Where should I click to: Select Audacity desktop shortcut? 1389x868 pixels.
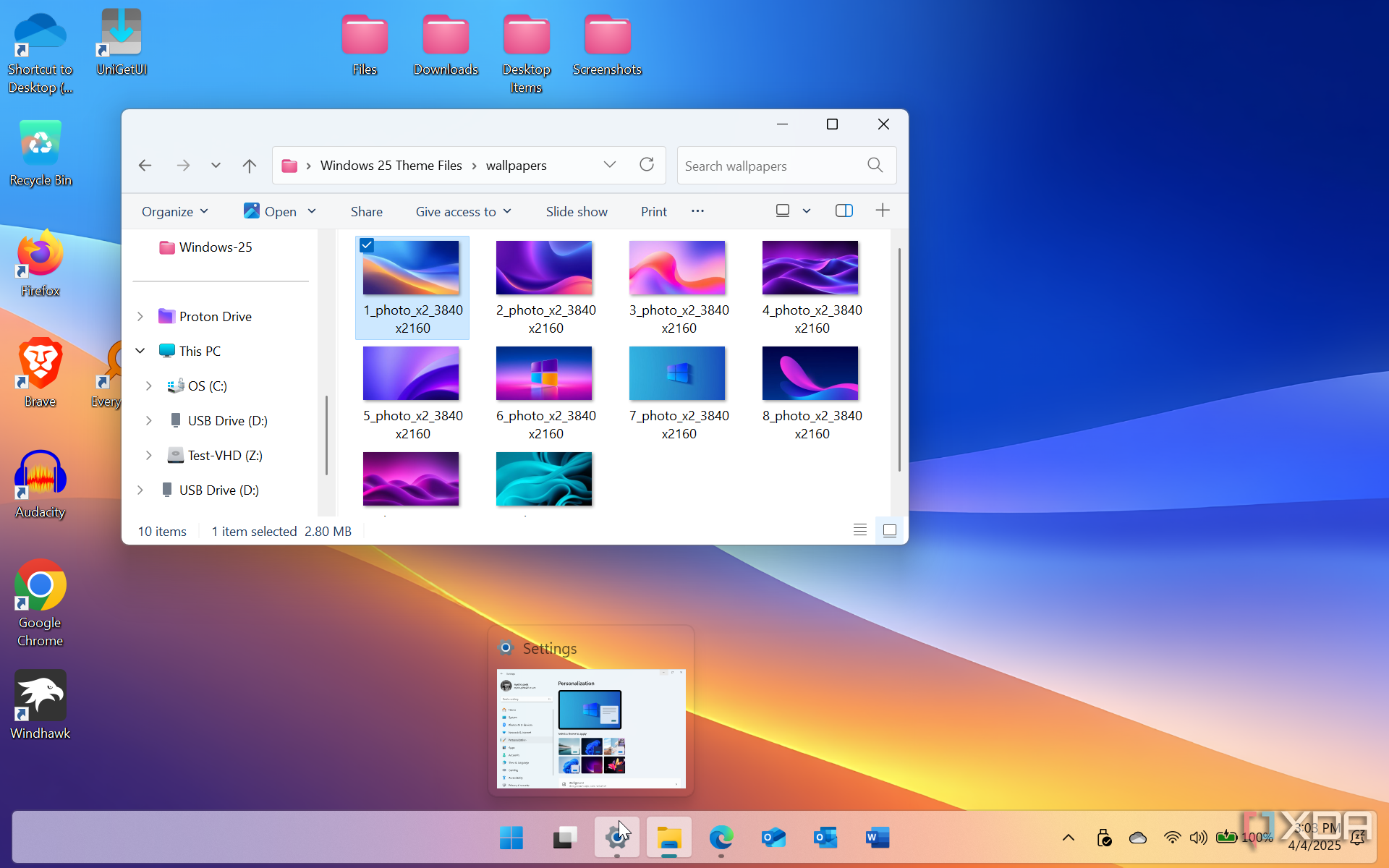(41, 485)
